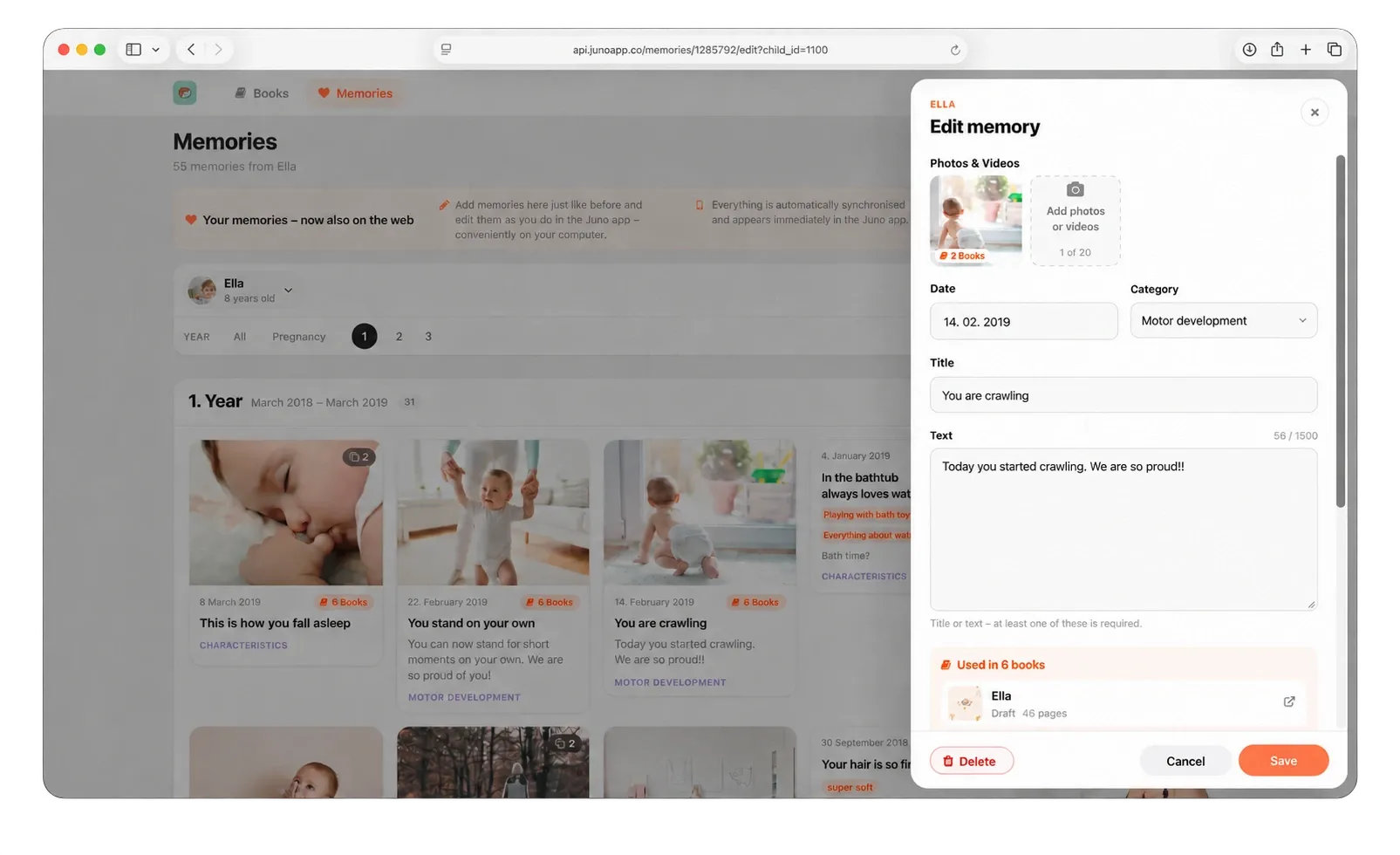The image size is (1400, 855).
Task: Click the 2 Books badge on photo
Action: (x=962, y=256)
